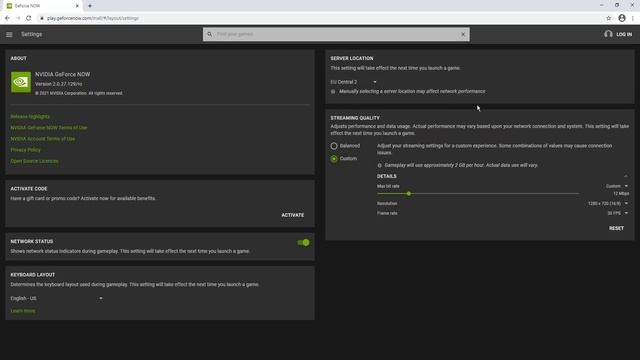Click Learn more under Keyboard Layout

pos(23,311)
